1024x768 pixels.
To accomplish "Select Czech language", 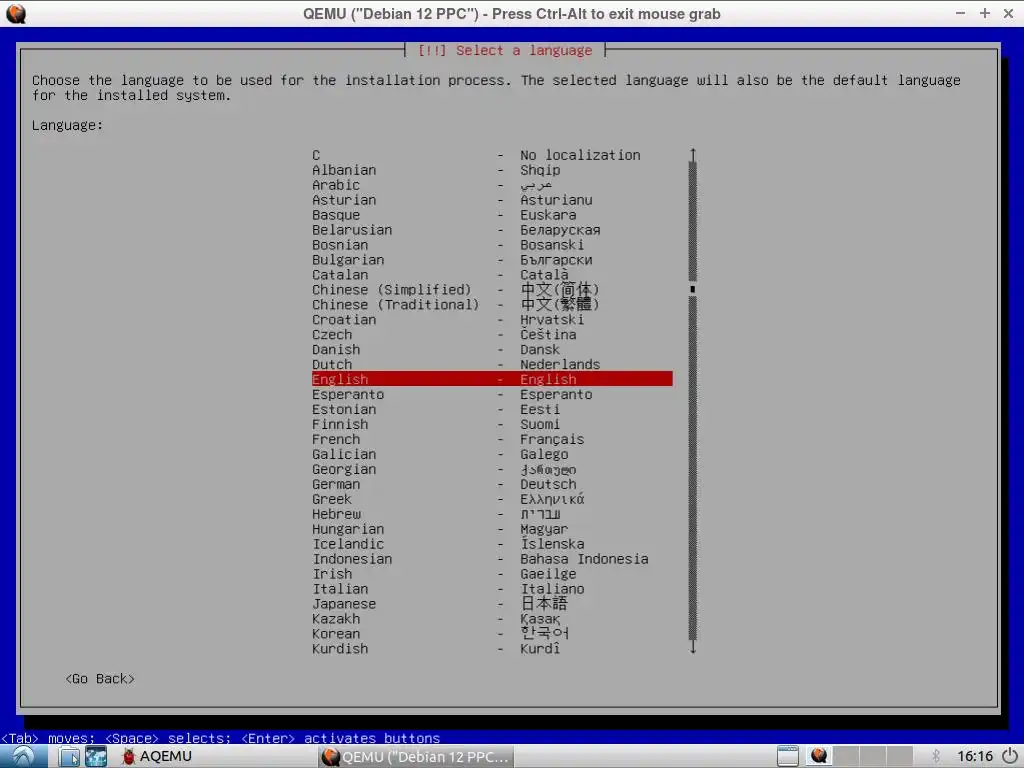I will 492,335.
